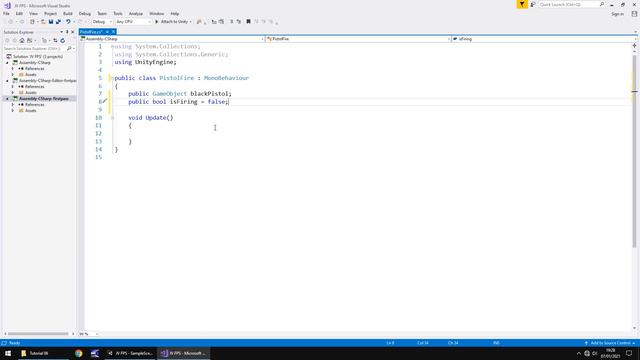Screen dimensions: 640x360
Task: Click the Solution Explorer search magnifier icon
Action: (69, 49)
